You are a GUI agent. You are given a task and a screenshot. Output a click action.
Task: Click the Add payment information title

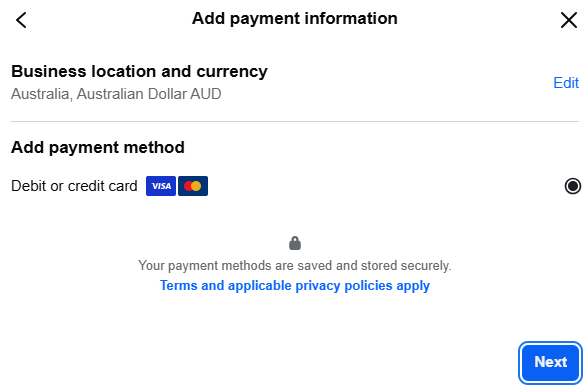pos(295,19)
